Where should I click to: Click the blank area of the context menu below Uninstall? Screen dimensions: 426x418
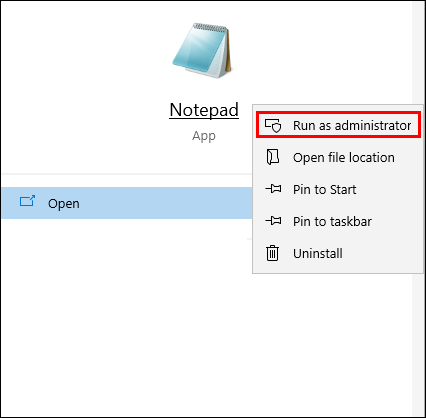coord(338,271)
